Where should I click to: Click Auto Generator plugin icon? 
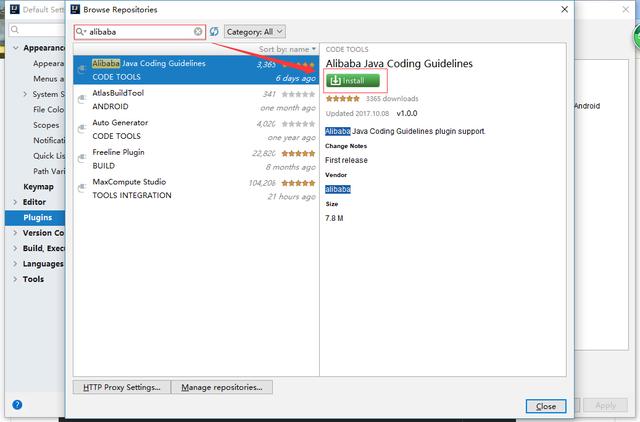[x=82, y=129]
